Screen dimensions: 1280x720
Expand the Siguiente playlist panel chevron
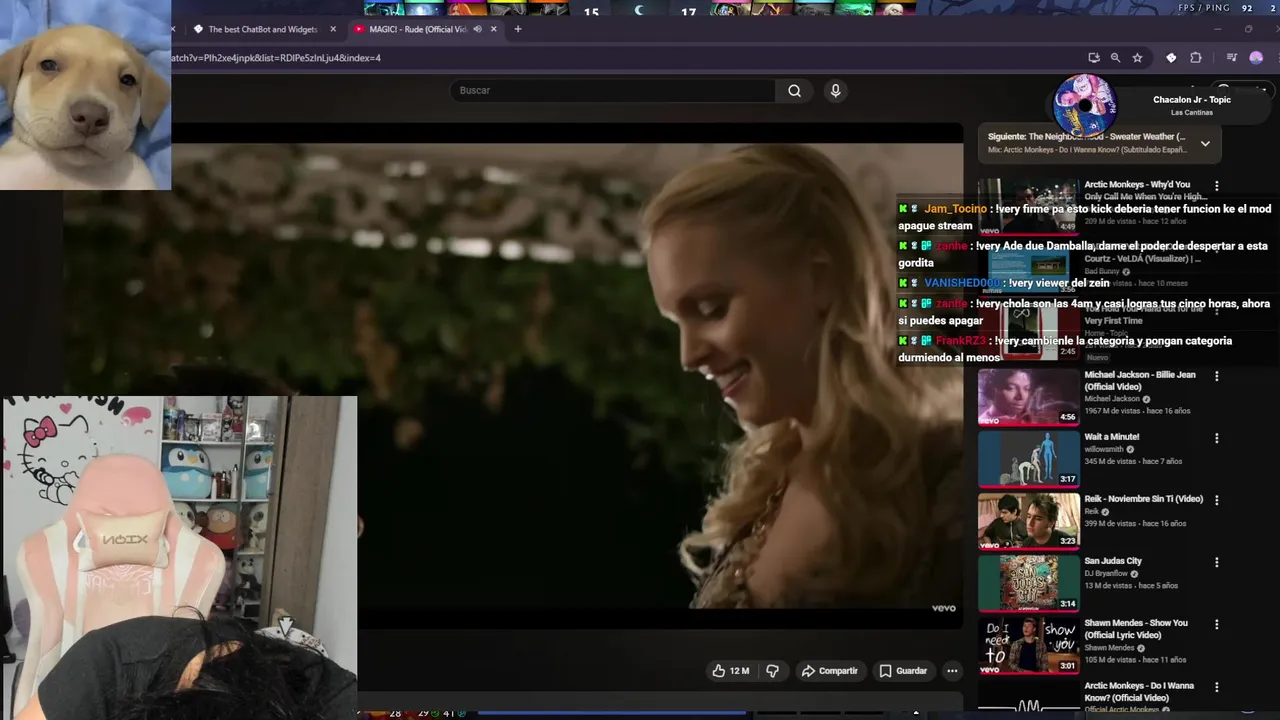pyautogui.click(x=1205, y=143)
